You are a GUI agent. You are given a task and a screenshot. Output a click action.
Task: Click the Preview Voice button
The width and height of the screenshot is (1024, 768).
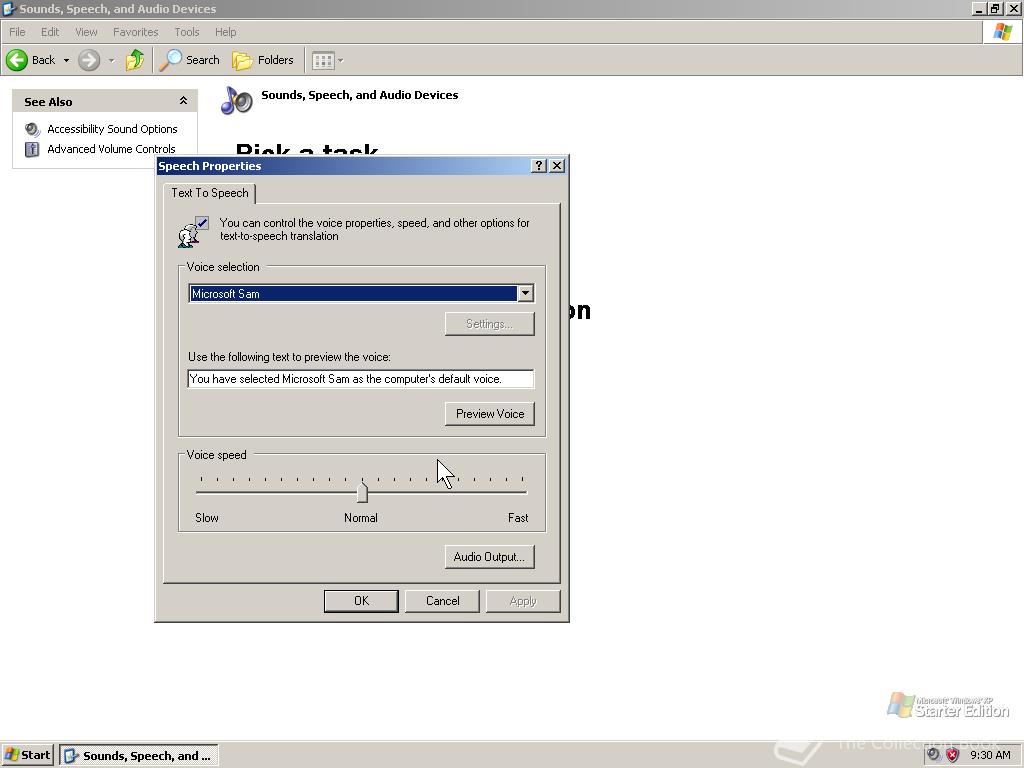[x=490, y=413]
